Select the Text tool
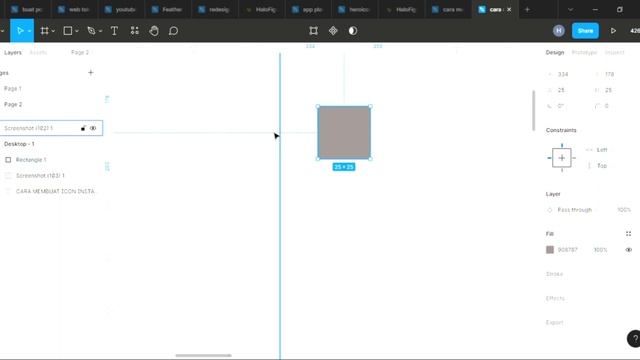The height and width of the screenshot is (360, 640). 114,31
